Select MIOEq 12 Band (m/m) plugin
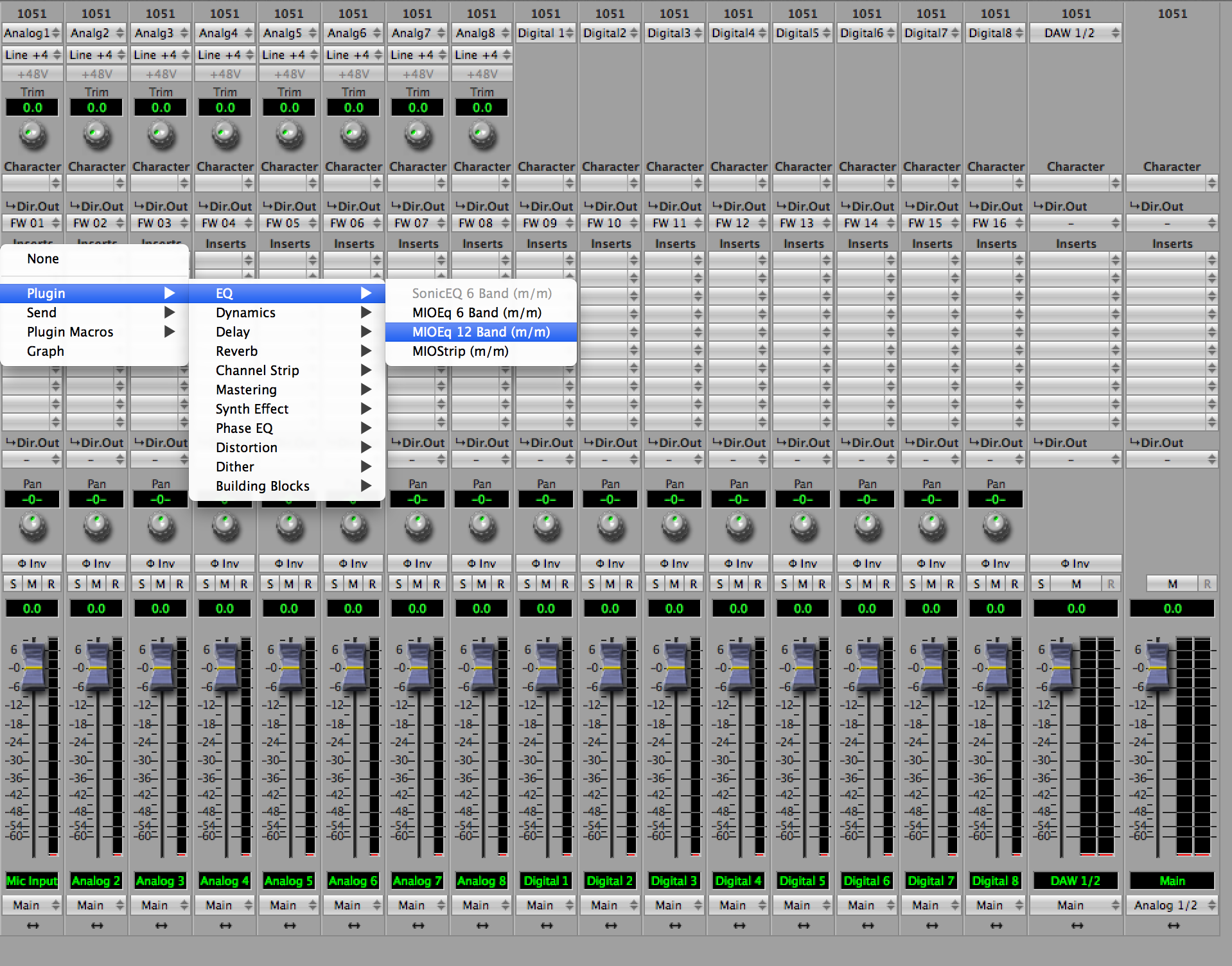This screenshot has width=1232, height=966. (481, 332)
